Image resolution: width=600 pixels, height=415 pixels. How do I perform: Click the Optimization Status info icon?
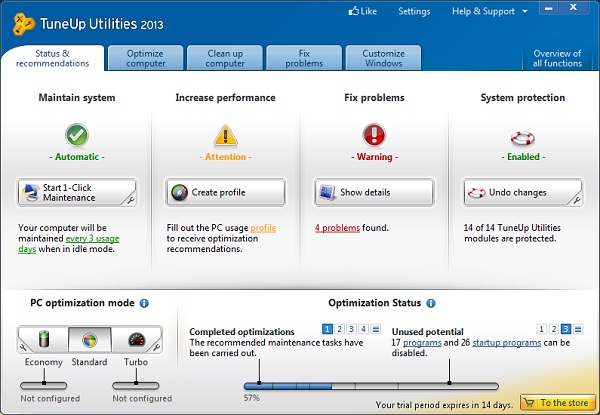pyautogui.click(x=431, y=303)
